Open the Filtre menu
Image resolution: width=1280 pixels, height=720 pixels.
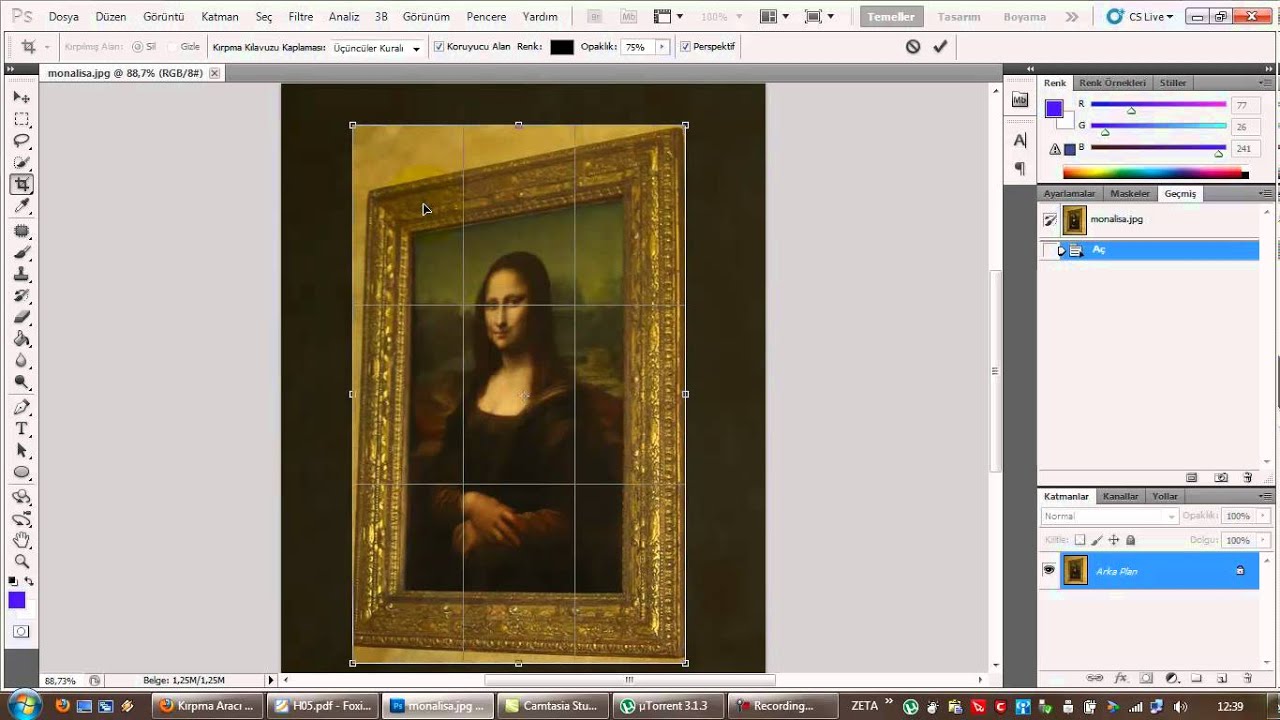(x=300, y=17)
